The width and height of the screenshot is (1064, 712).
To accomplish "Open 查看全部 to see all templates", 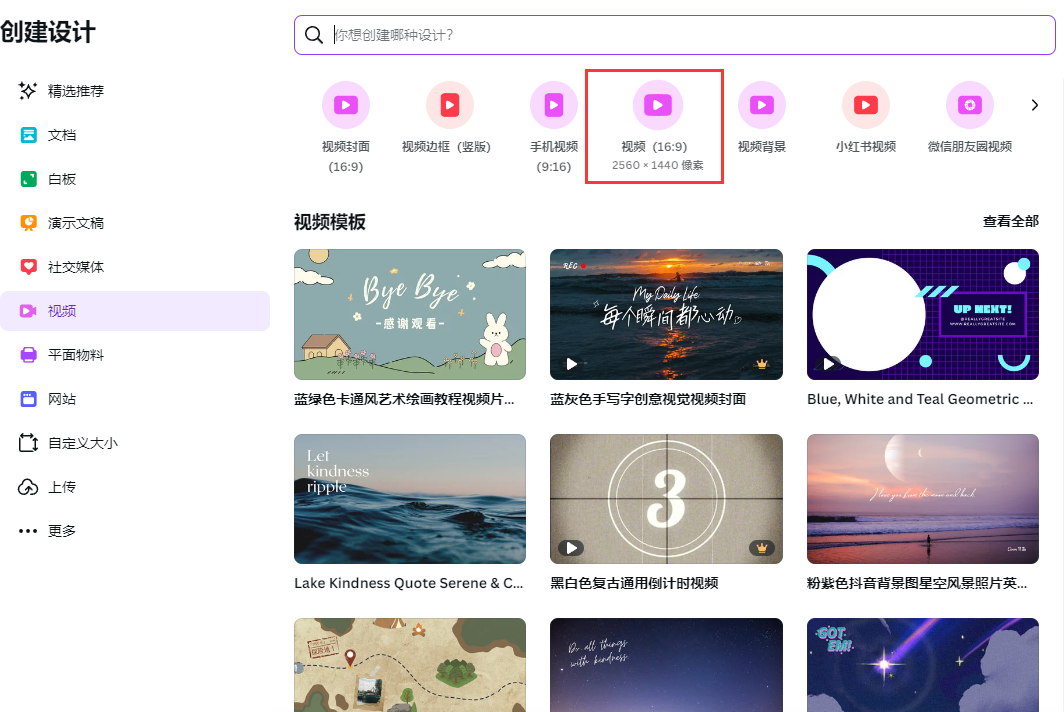I will tap(1010, 221).
